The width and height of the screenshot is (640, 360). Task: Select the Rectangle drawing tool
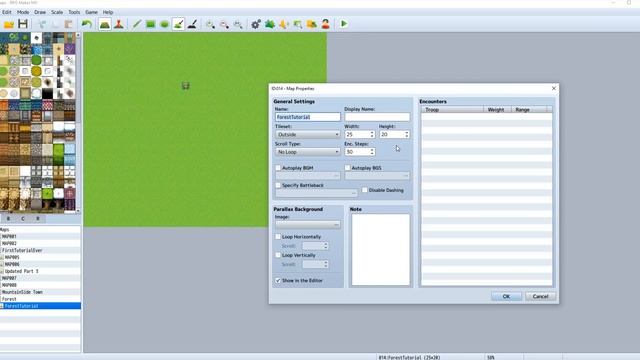(151, 24)
